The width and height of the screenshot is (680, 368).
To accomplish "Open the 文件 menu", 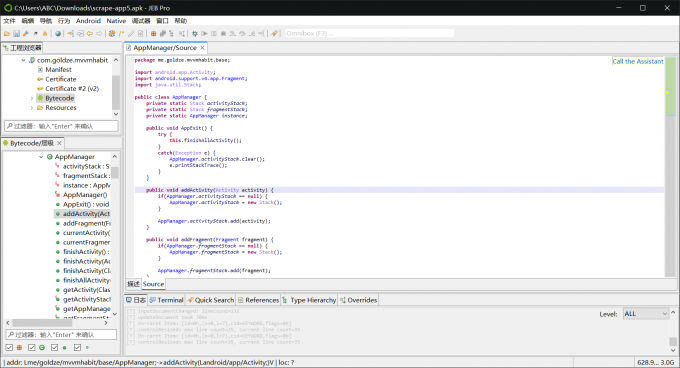I will click(9, 21).
